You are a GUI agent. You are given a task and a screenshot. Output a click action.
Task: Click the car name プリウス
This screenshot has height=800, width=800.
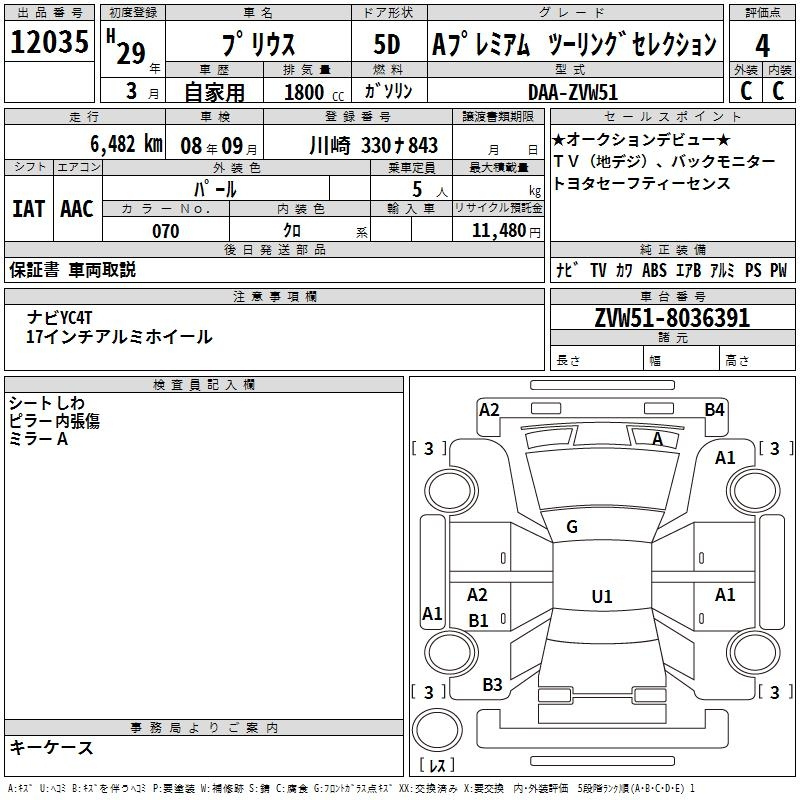pyautogui.click(x=259, y=44)
